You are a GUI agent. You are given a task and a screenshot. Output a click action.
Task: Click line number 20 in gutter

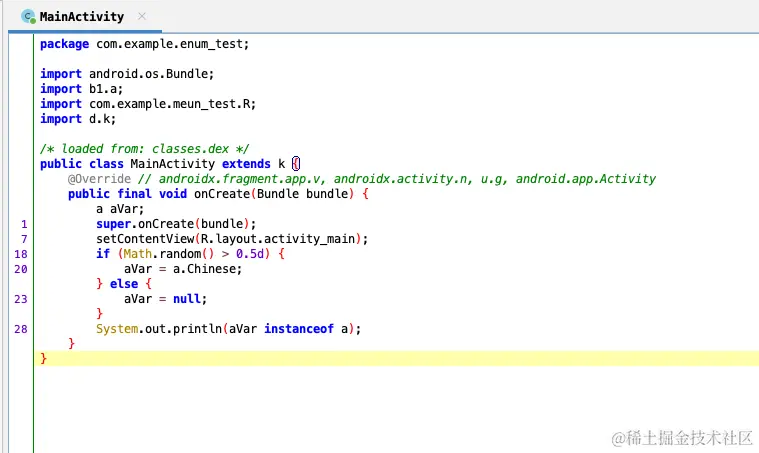point(21,269)
